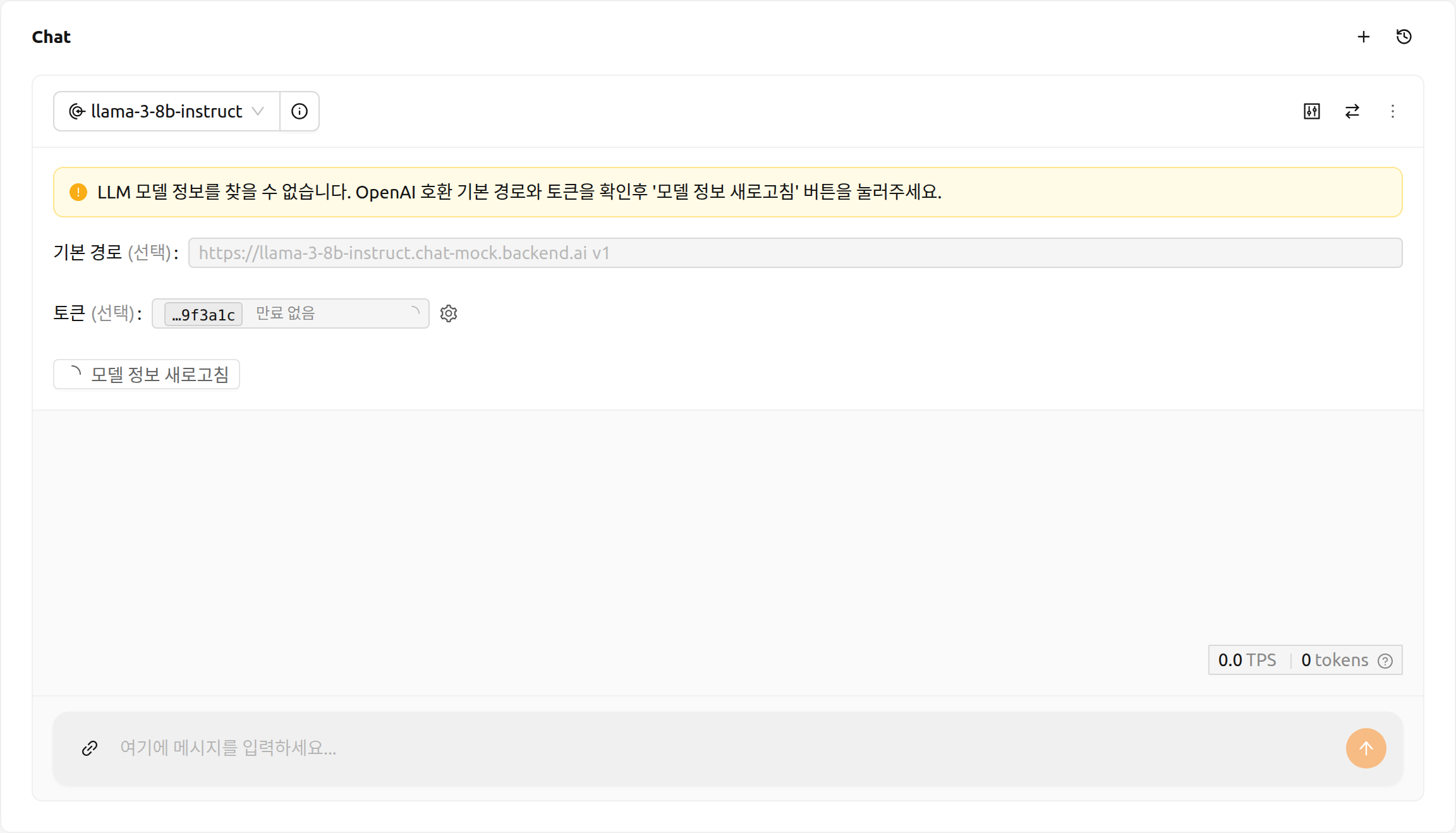Send message with orange arrow button
The image size is (1456, 833).
[1366, 748]
